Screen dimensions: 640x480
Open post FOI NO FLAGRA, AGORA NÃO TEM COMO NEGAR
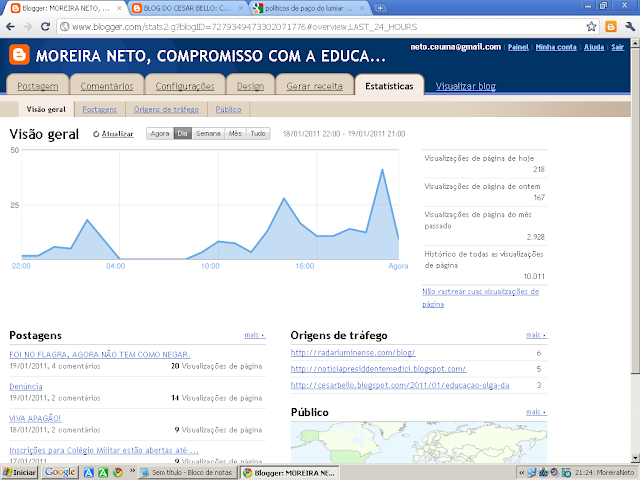point(100,354)
